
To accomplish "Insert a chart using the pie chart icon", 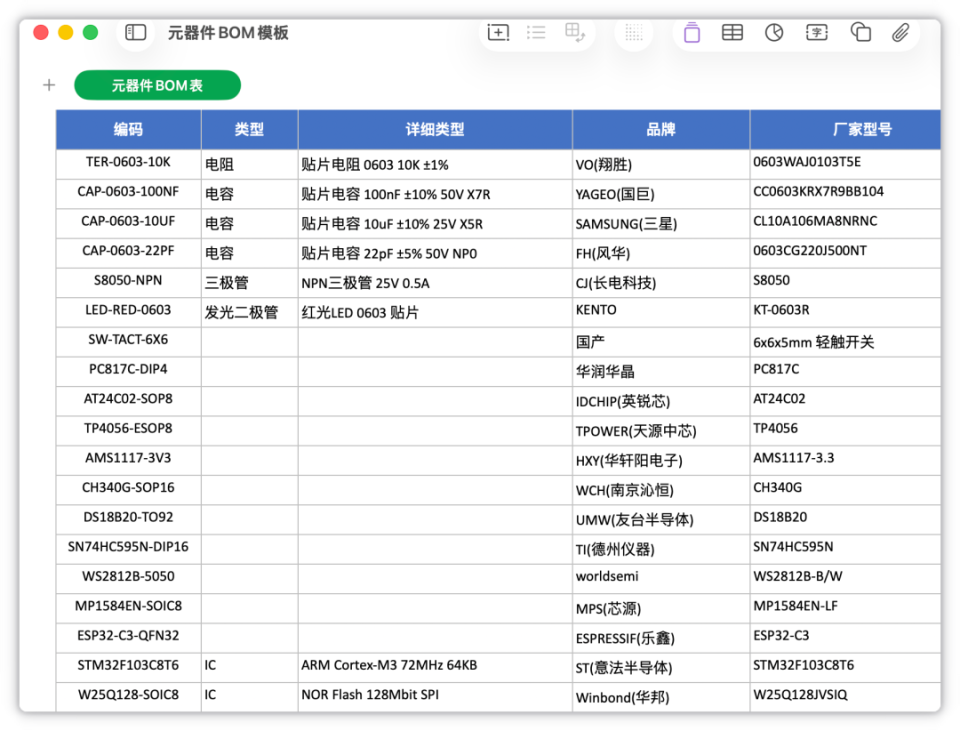I will point(774,32).
